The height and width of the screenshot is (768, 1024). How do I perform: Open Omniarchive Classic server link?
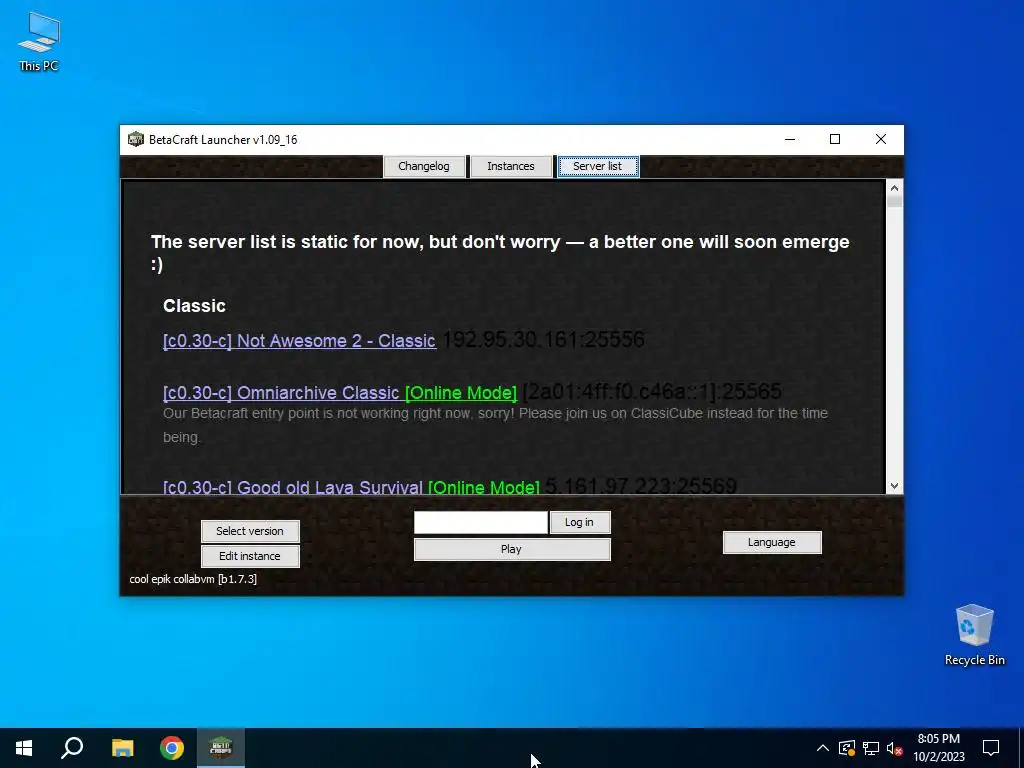(x=340, y=392)
